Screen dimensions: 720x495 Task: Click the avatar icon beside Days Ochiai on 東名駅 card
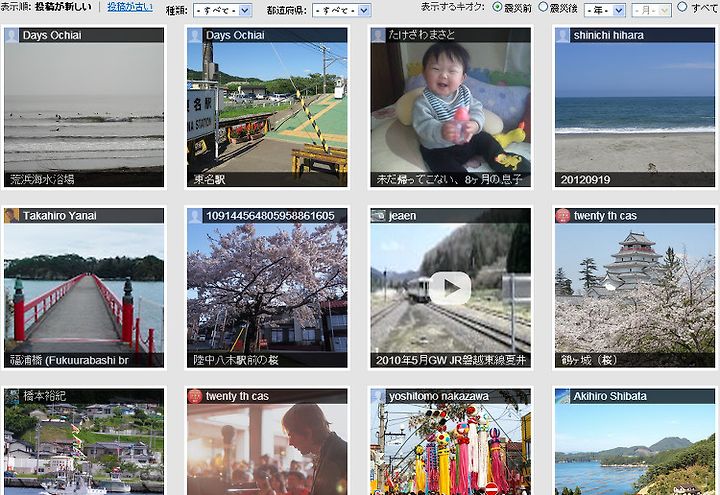click(x=194, y=35)
